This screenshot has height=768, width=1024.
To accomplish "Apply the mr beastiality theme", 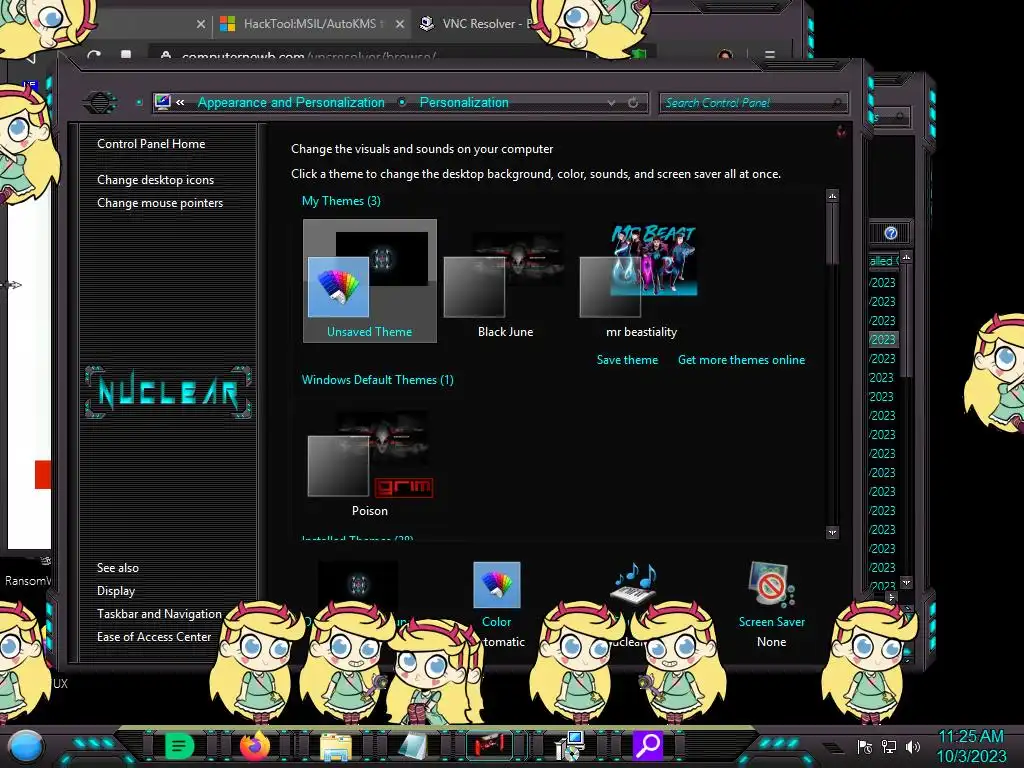I will [641, 281].
